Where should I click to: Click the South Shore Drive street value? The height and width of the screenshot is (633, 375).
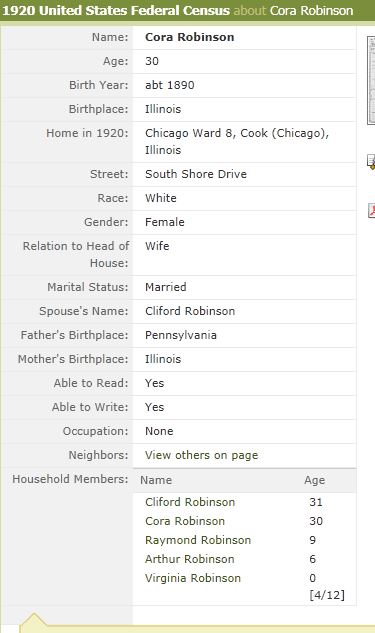(196, 174)
